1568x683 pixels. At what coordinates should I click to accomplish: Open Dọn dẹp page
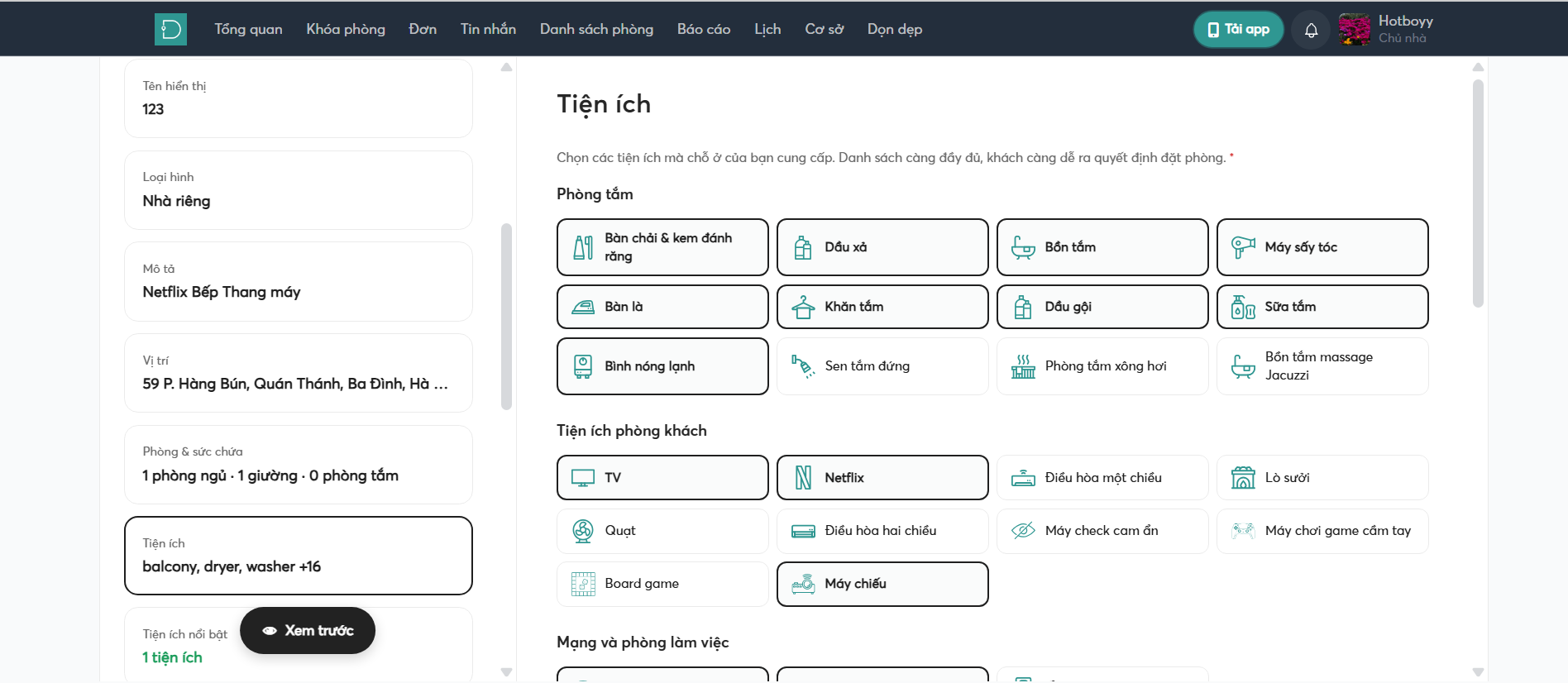click(x=895, y=29)
